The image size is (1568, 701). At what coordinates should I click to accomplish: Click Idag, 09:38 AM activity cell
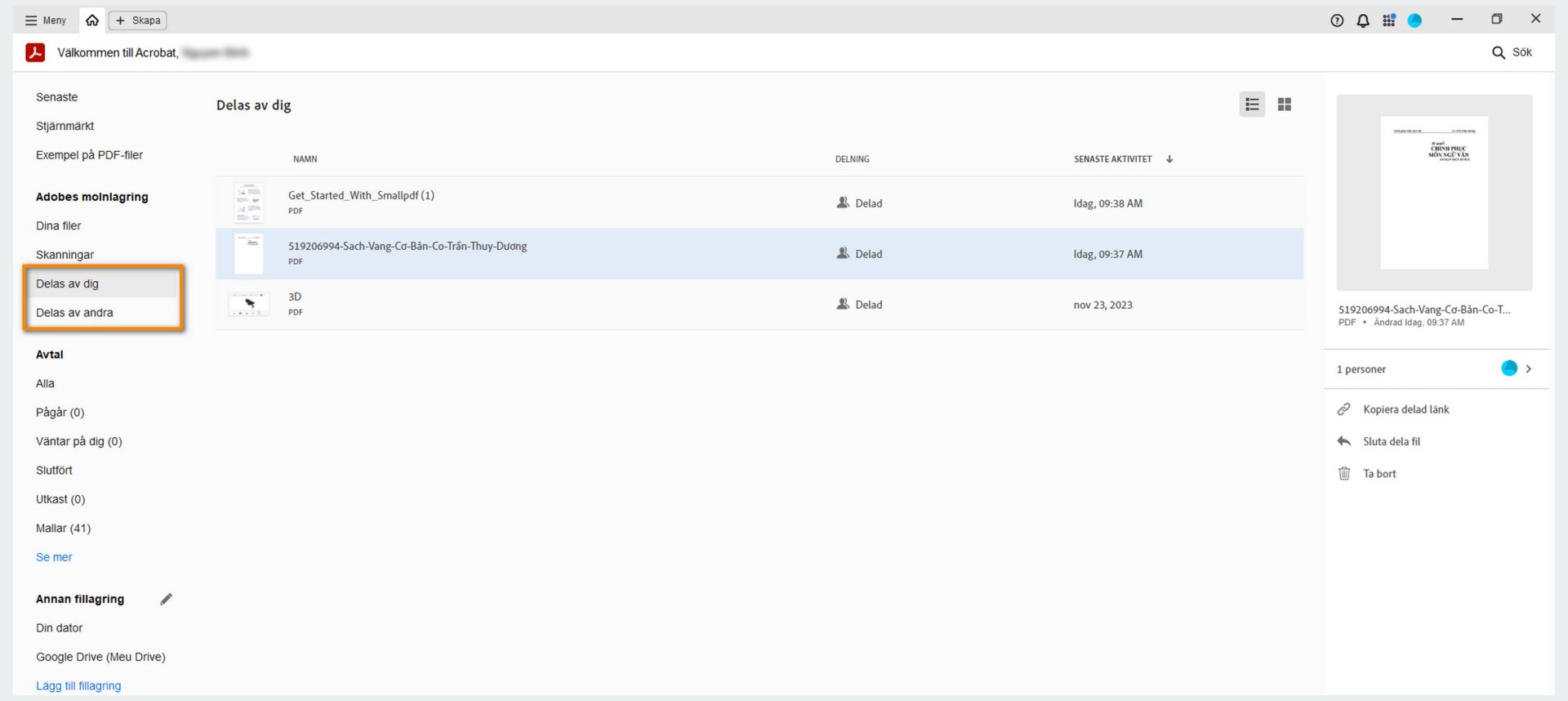(1108, 203)
